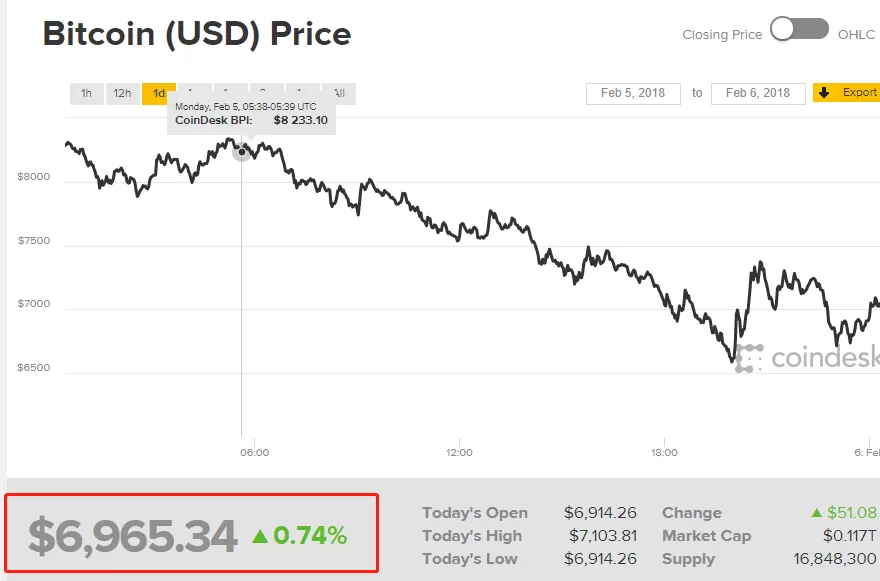
Task: Open the Feb 6, 2018 end date field
Action: (758, 93)
